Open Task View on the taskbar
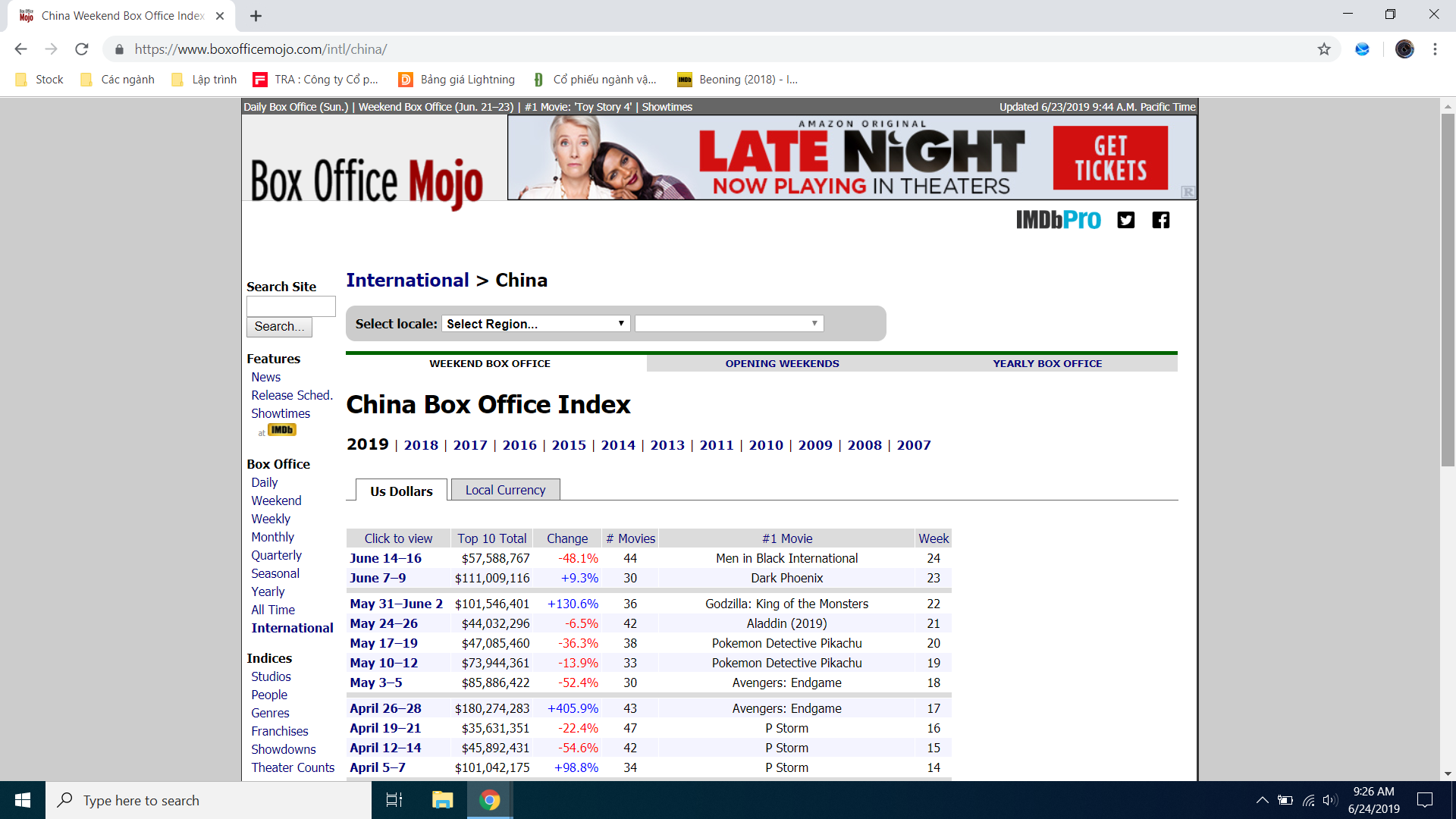This screenshot has width=1456, height=819. [x=394, y=800]
